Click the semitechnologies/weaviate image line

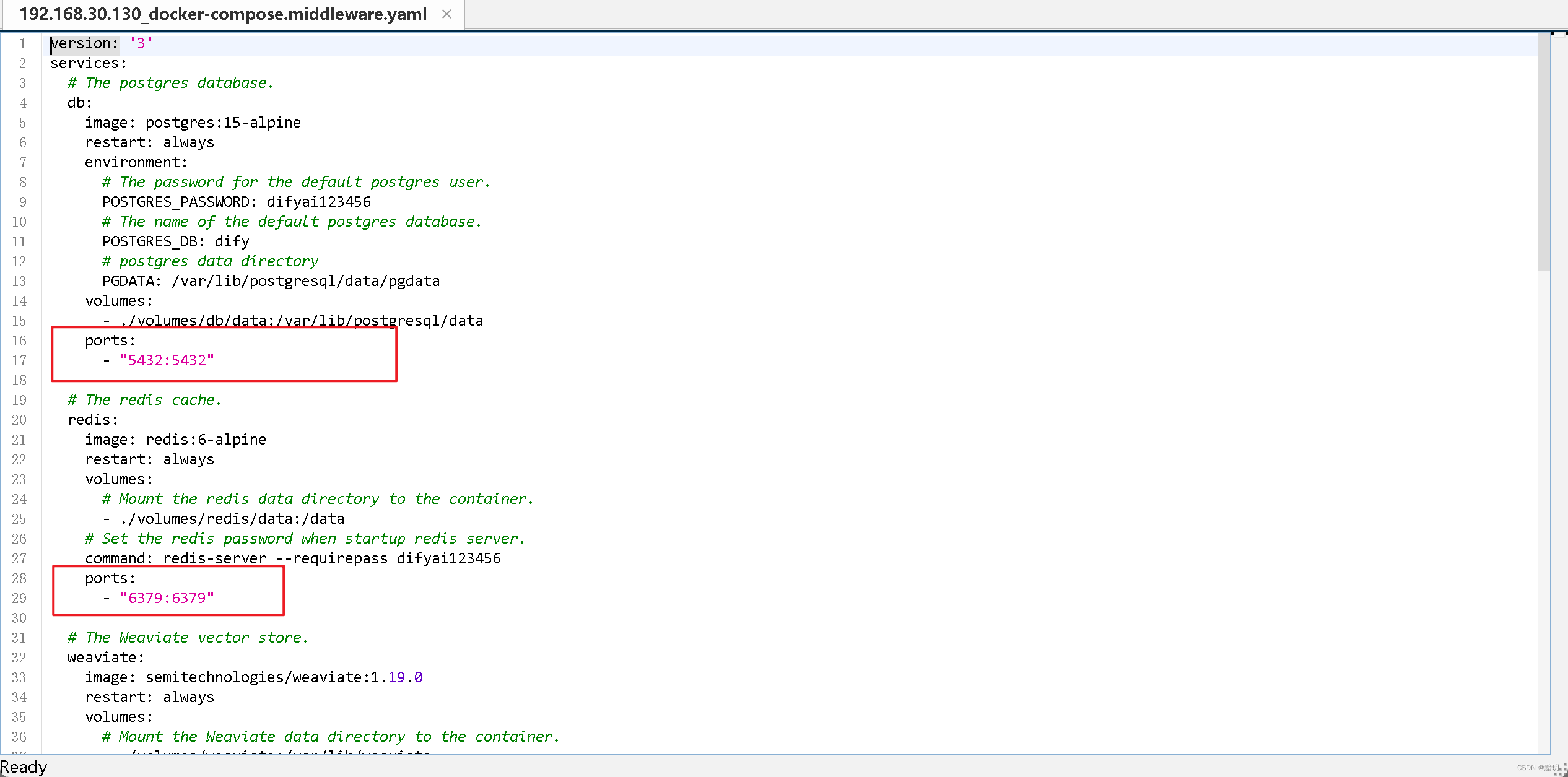coord(254,677)
